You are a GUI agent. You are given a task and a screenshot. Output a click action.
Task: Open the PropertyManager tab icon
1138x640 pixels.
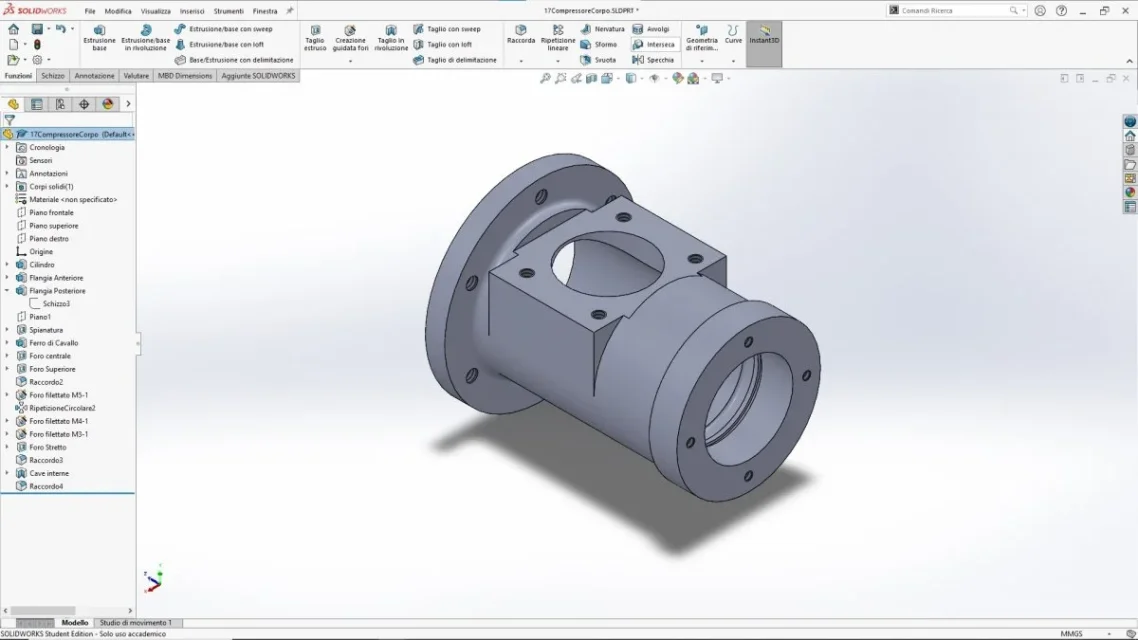37,104
